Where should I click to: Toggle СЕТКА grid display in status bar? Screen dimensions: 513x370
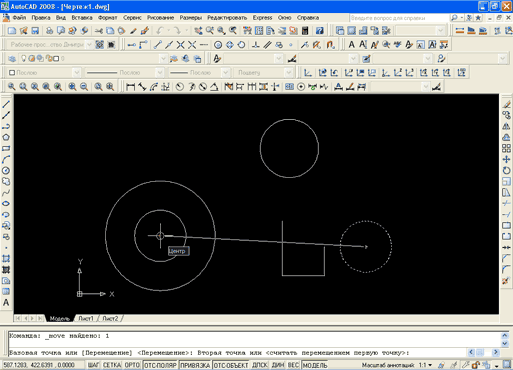[x=112, y=365]
